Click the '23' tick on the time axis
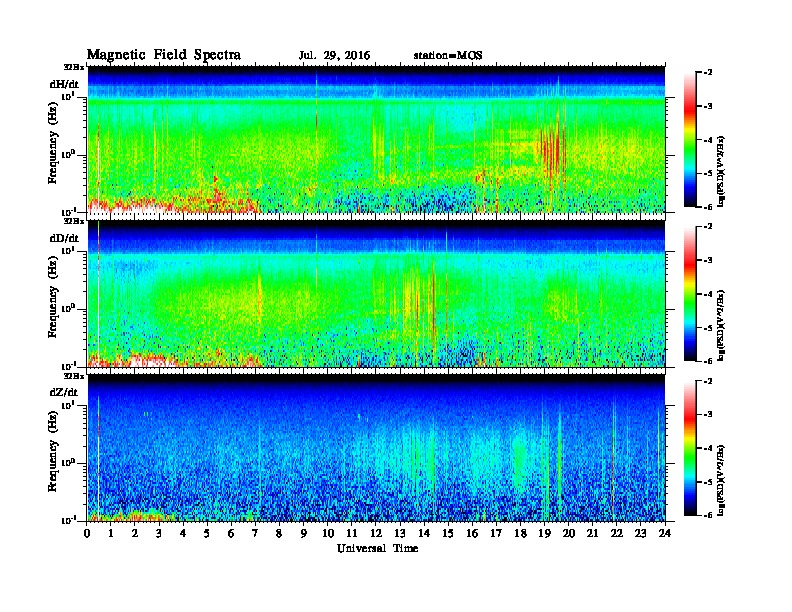 tap(640, 533)
